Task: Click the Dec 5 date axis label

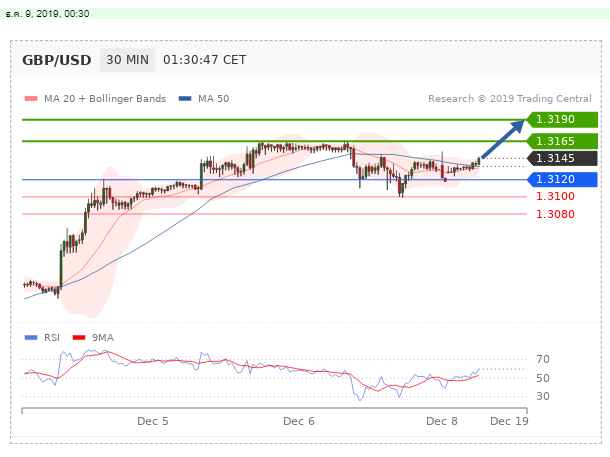Action: [x=153, y=421]
